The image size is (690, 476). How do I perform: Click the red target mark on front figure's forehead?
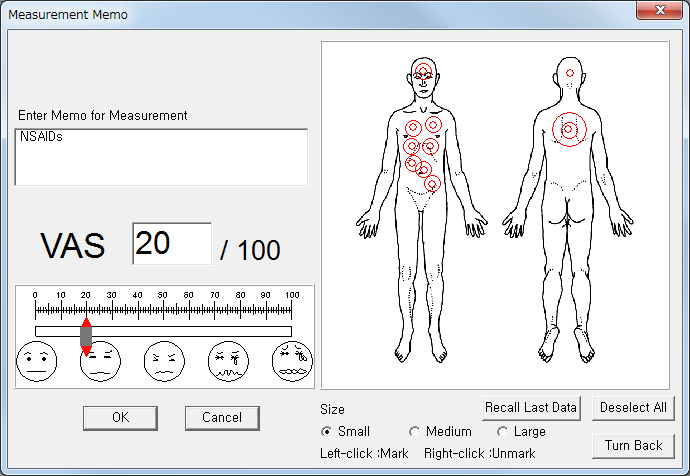[x=423, y=71]
